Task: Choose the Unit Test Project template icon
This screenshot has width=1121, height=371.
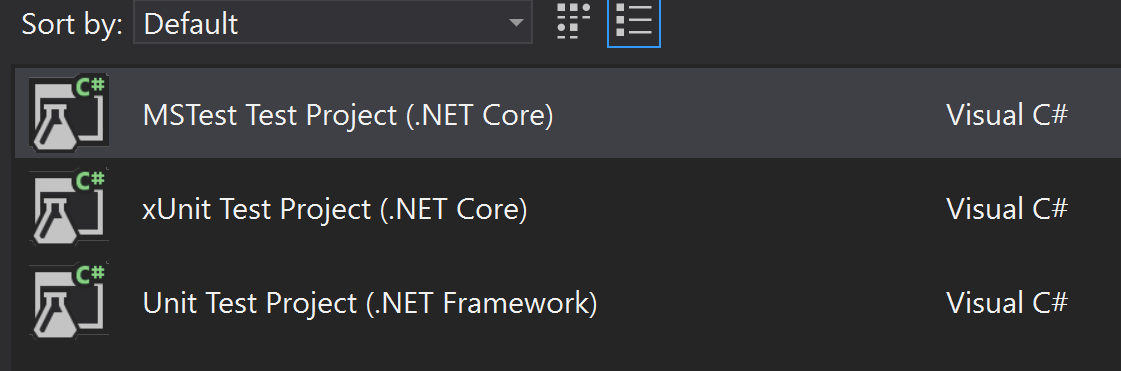Action: pyautogui.click(x=69, y=301)
